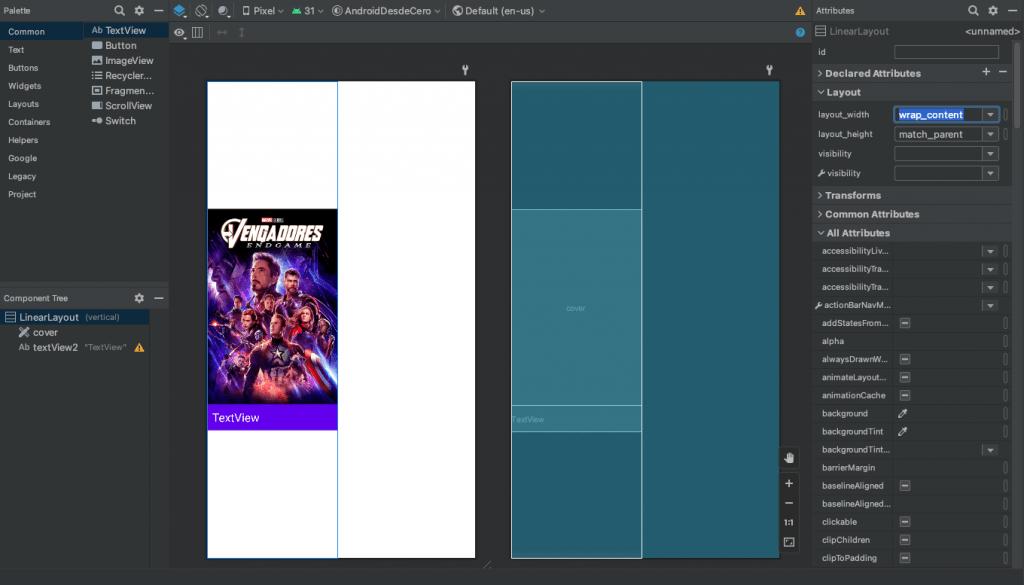Open Palette settings gear
The height and width of the screenshot is (585, 1024).
[x=139, y=10]
